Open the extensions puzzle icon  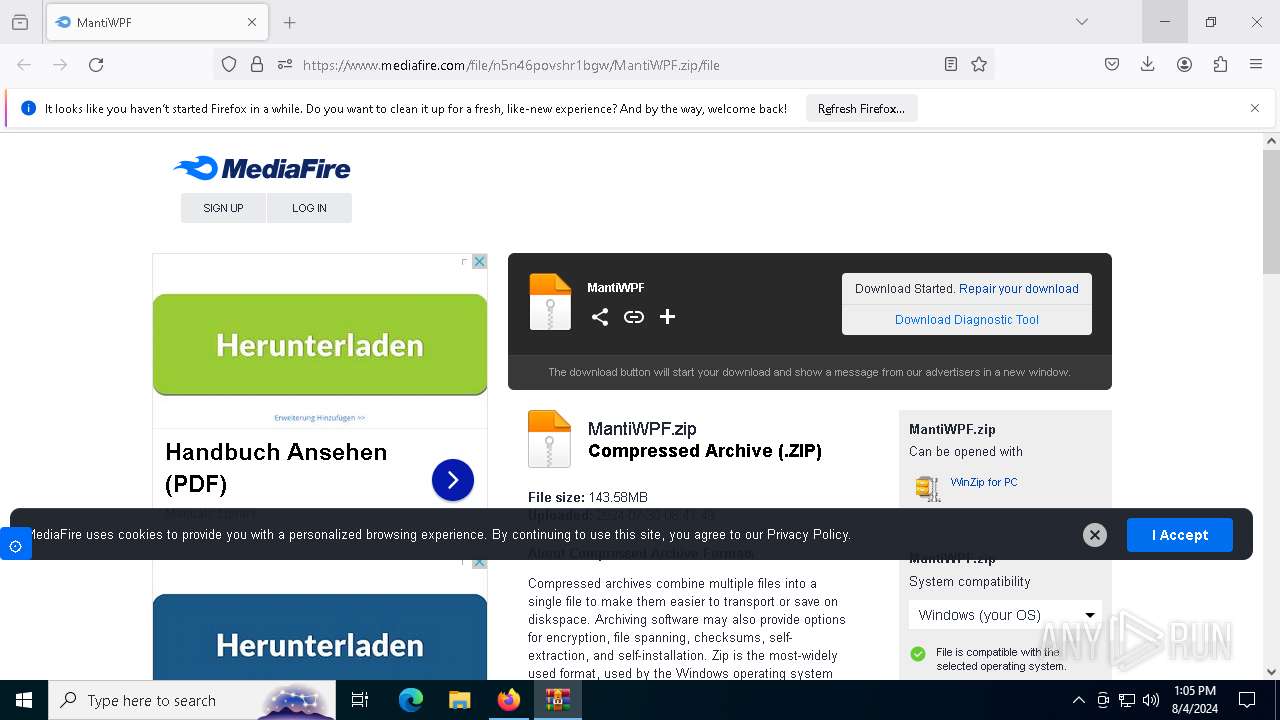[x=1220, y=64]
